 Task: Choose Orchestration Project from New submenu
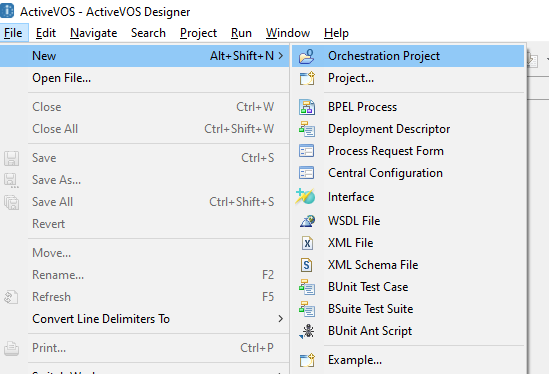[x=408, y=56]
